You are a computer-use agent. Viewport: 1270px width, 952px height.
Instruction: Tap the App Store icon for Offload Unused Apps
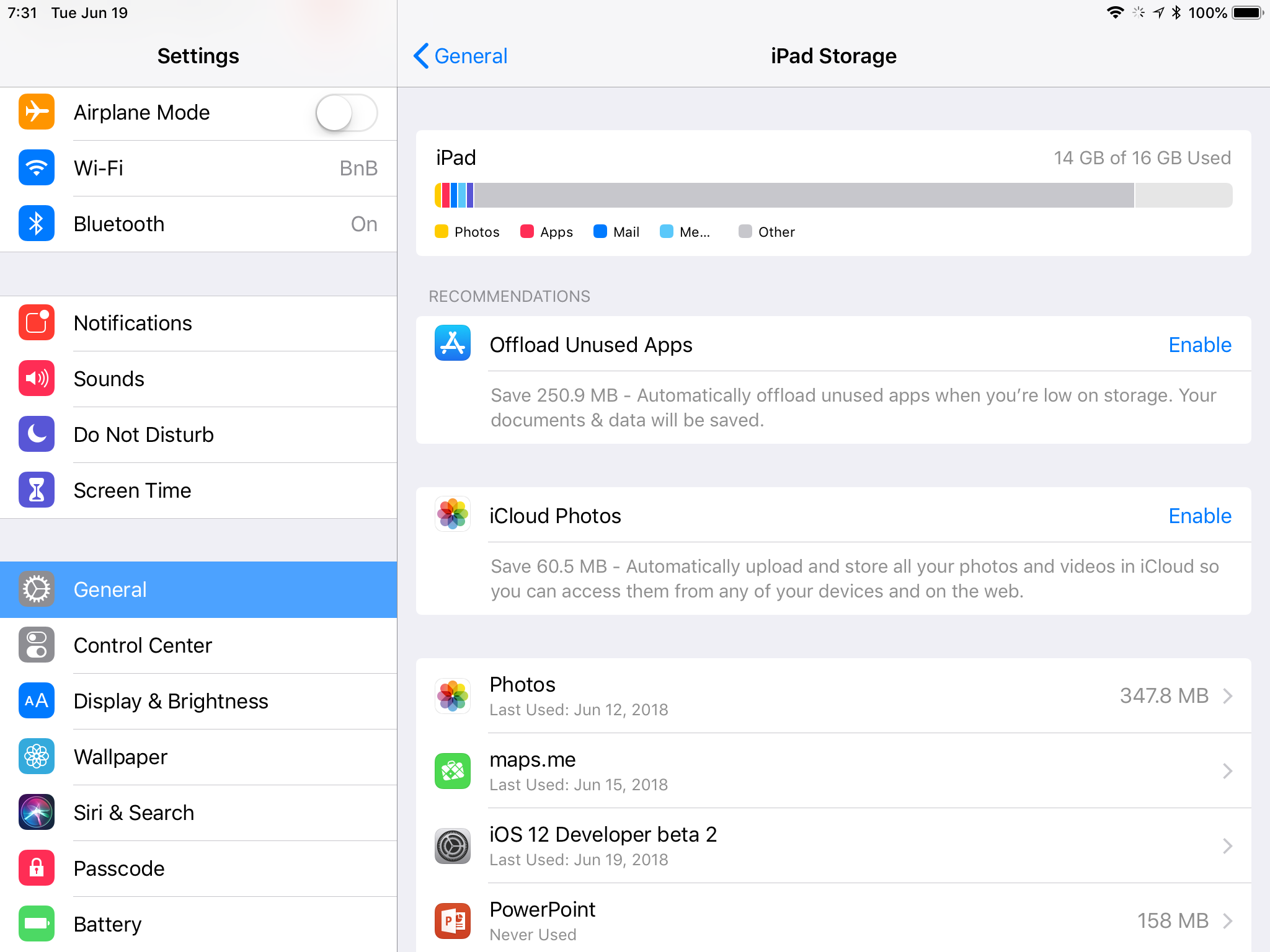pos(453,343)
